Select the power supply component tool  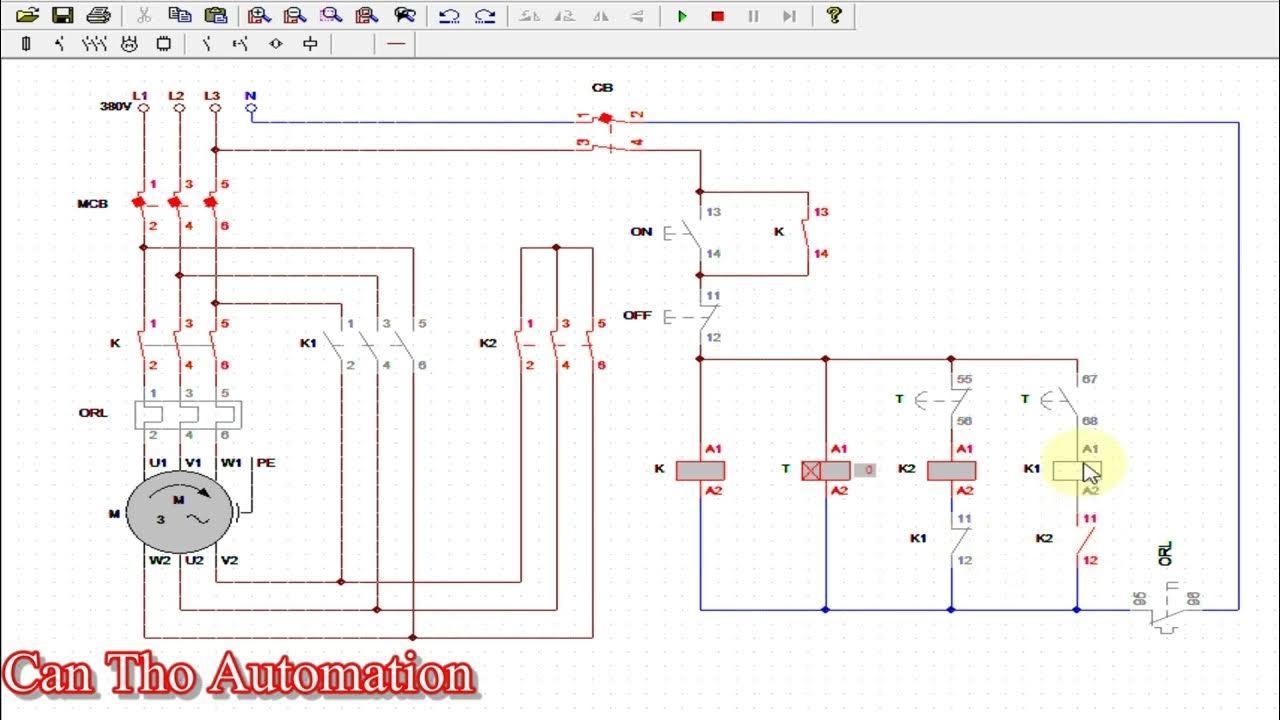(x=26, y=44)
